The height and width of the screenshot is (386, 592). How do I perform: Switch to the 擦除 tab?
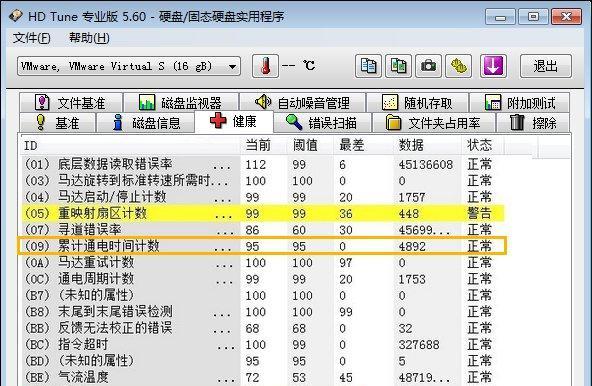point(533,122)
